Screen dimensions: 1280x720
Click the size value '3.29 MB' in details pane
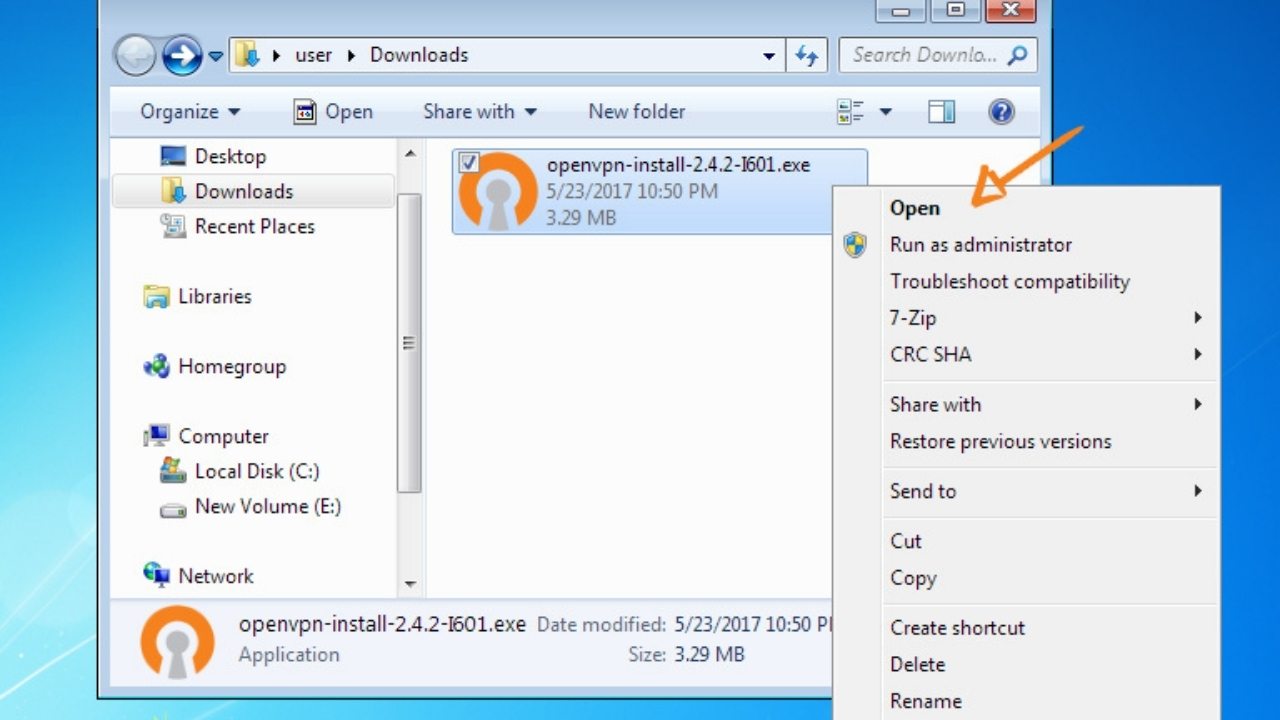pos(710,655)
